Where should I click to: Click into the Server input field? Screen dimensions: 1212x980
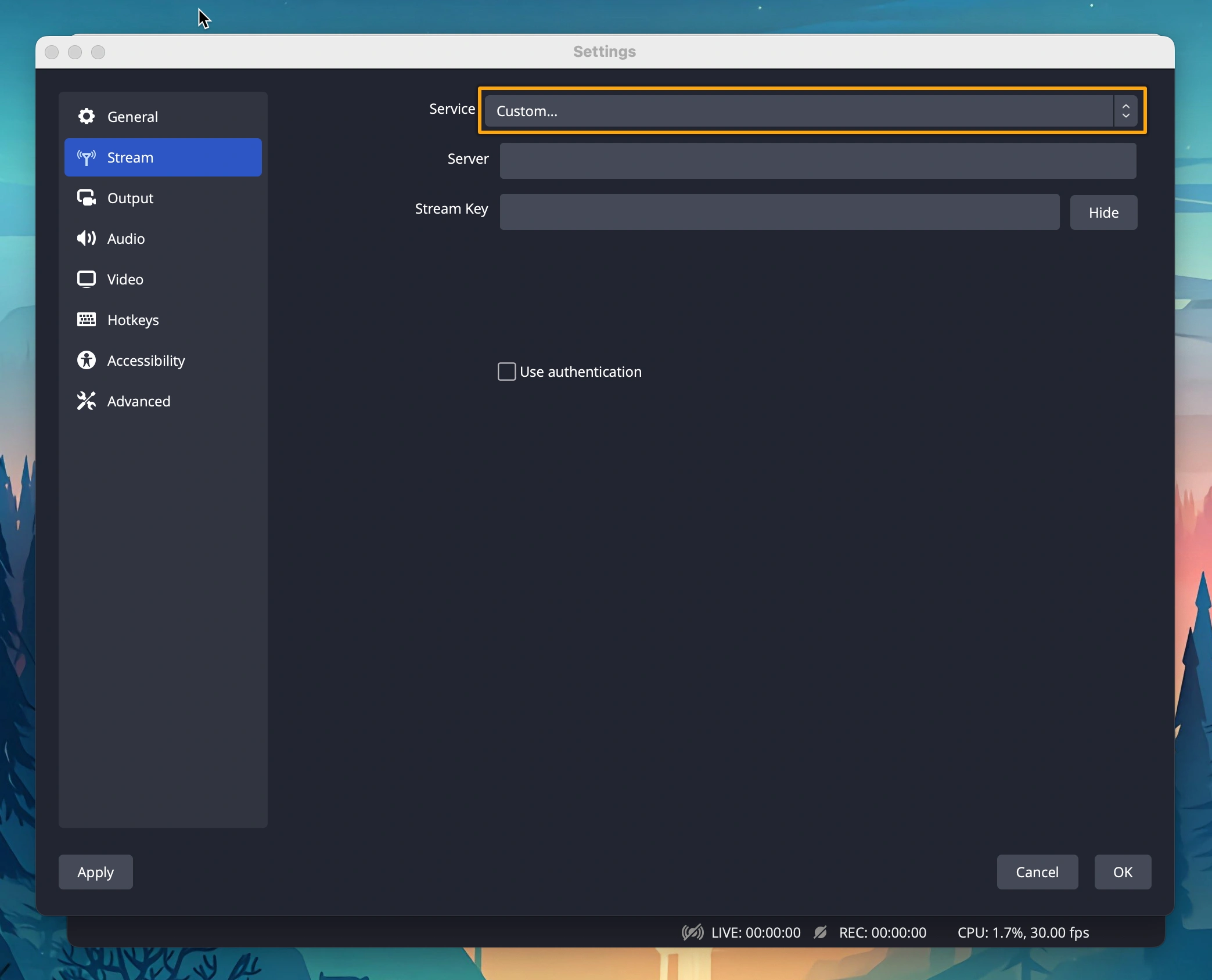pyautogui.click(x=817, y=161)
